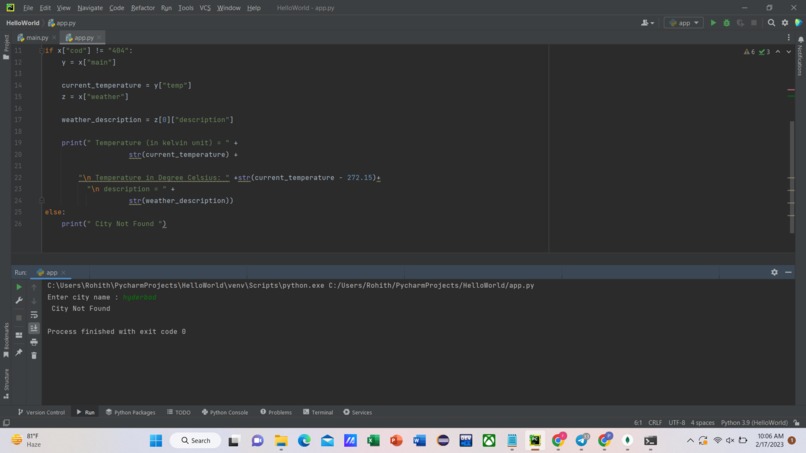
Task: Open the Python Console tool window
Action: [225, 412]
